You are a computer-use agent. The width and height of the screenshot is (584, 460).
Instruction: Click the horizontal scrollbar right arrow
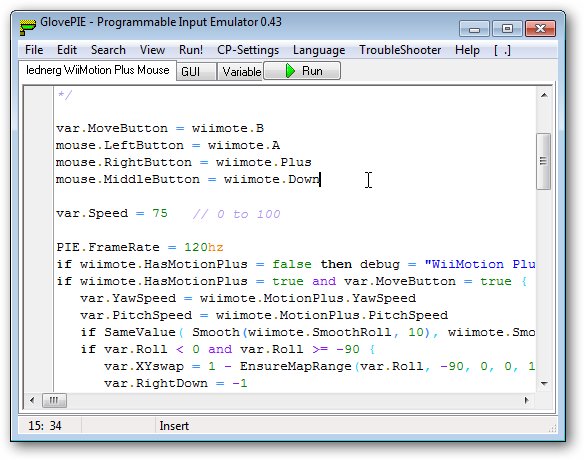click(526, 400)
